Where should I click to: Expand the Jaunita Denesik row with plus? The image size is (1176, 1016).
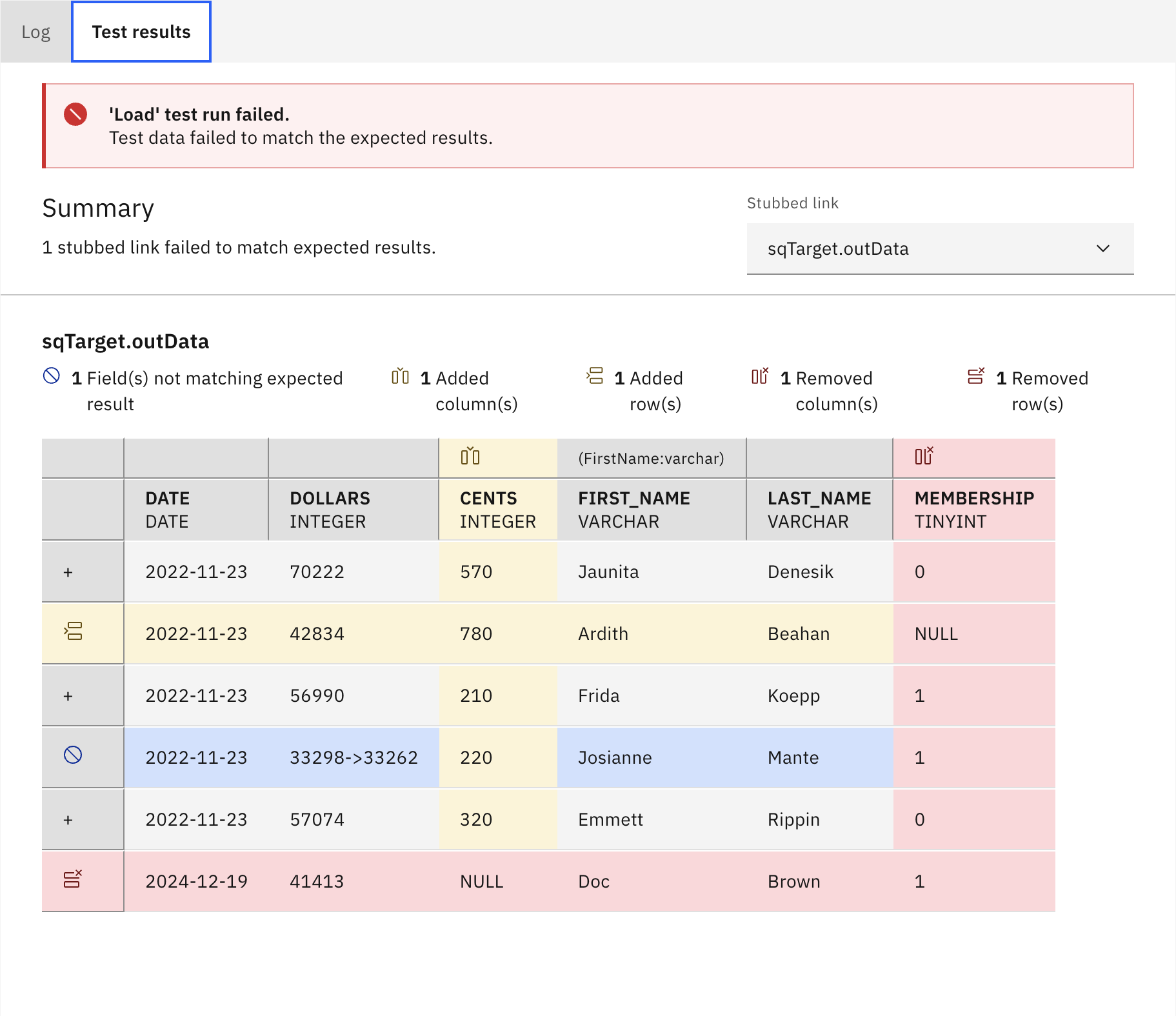point(68,572)
